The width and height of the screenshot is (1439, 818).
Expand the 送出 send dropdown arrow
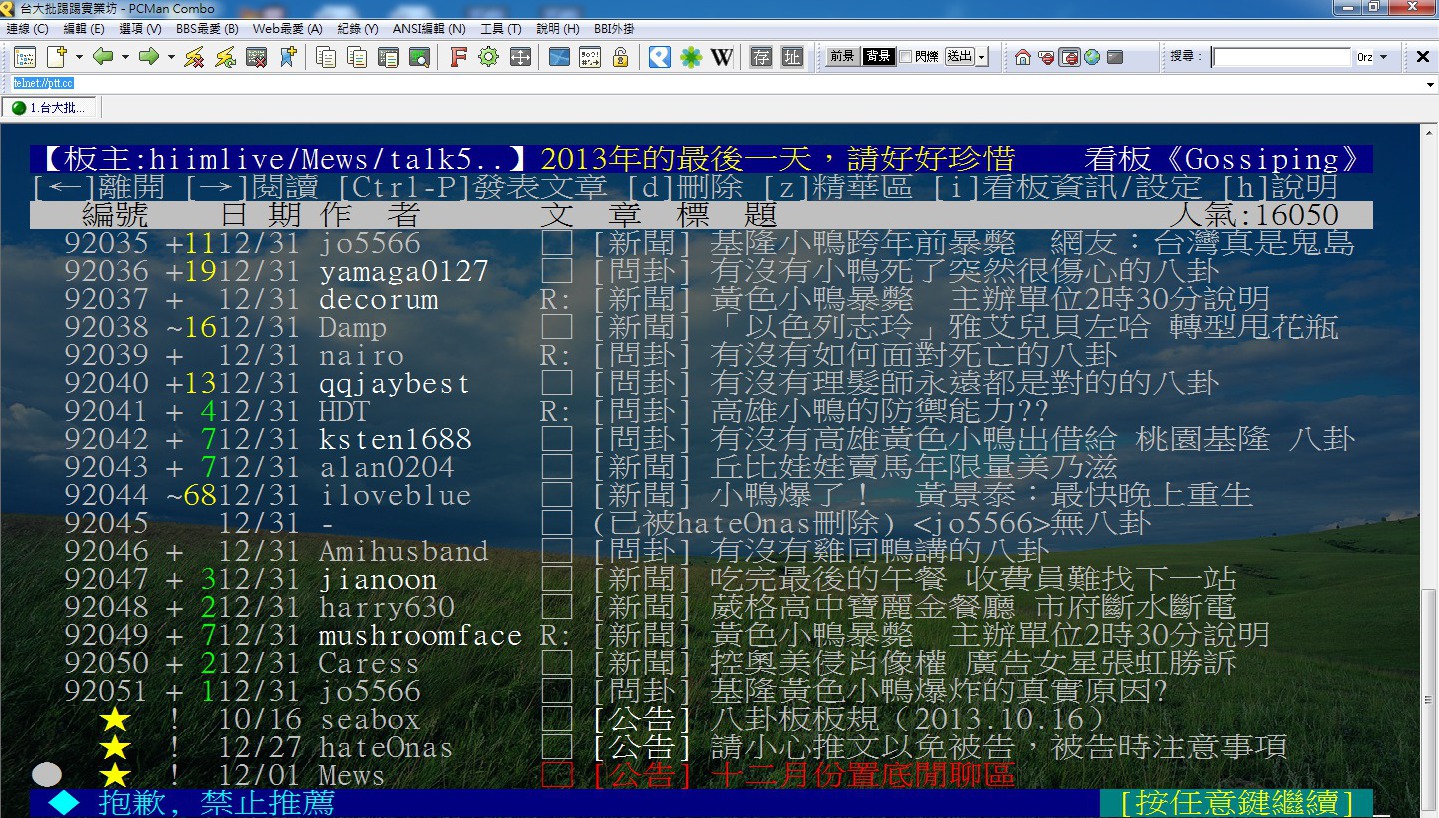(982, 57)
